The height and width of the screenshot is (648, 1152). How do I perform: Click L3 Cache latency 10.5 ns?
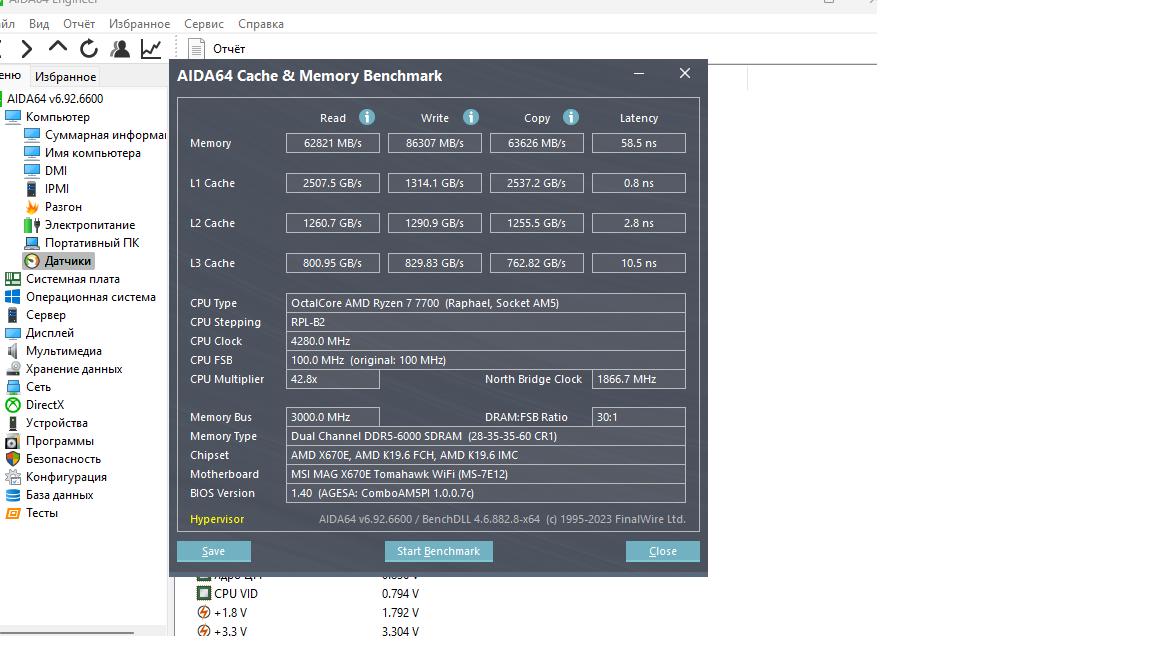pos(638,263)
